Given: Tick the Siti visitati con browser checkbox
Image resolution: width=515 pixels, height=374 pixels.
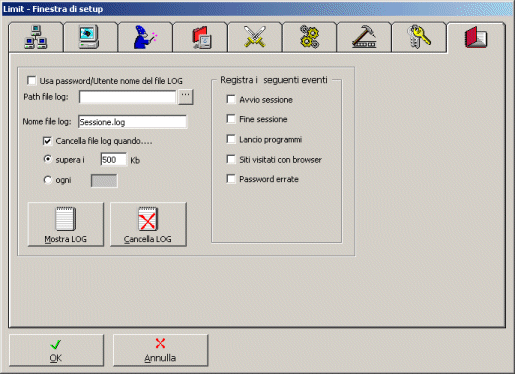Looking at the screenshot, I should coord(231,159).
